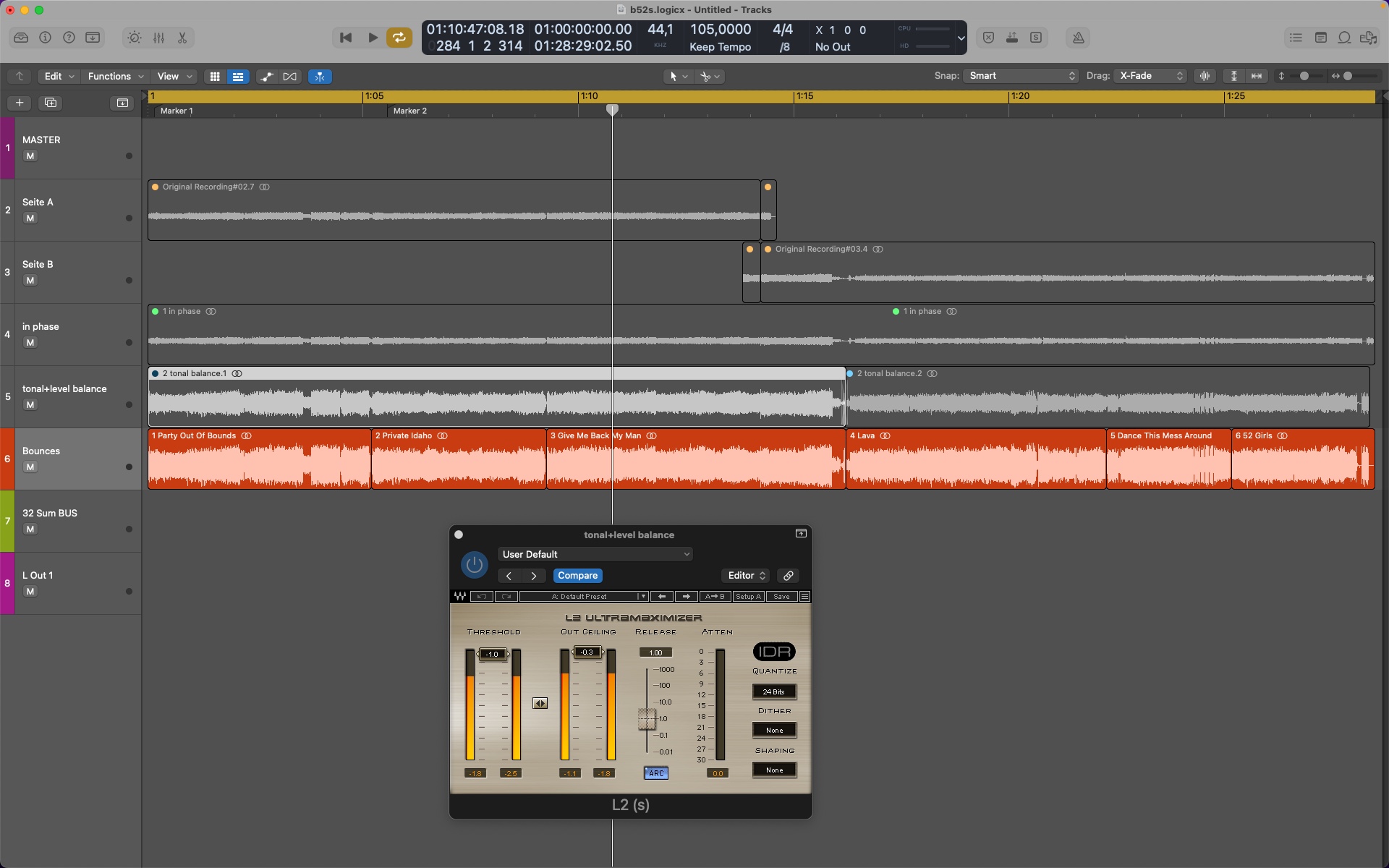Screen dimensions: 1389x868
Task: Open the Edit menu in Tracks area
Action: (x=57, y=76)
